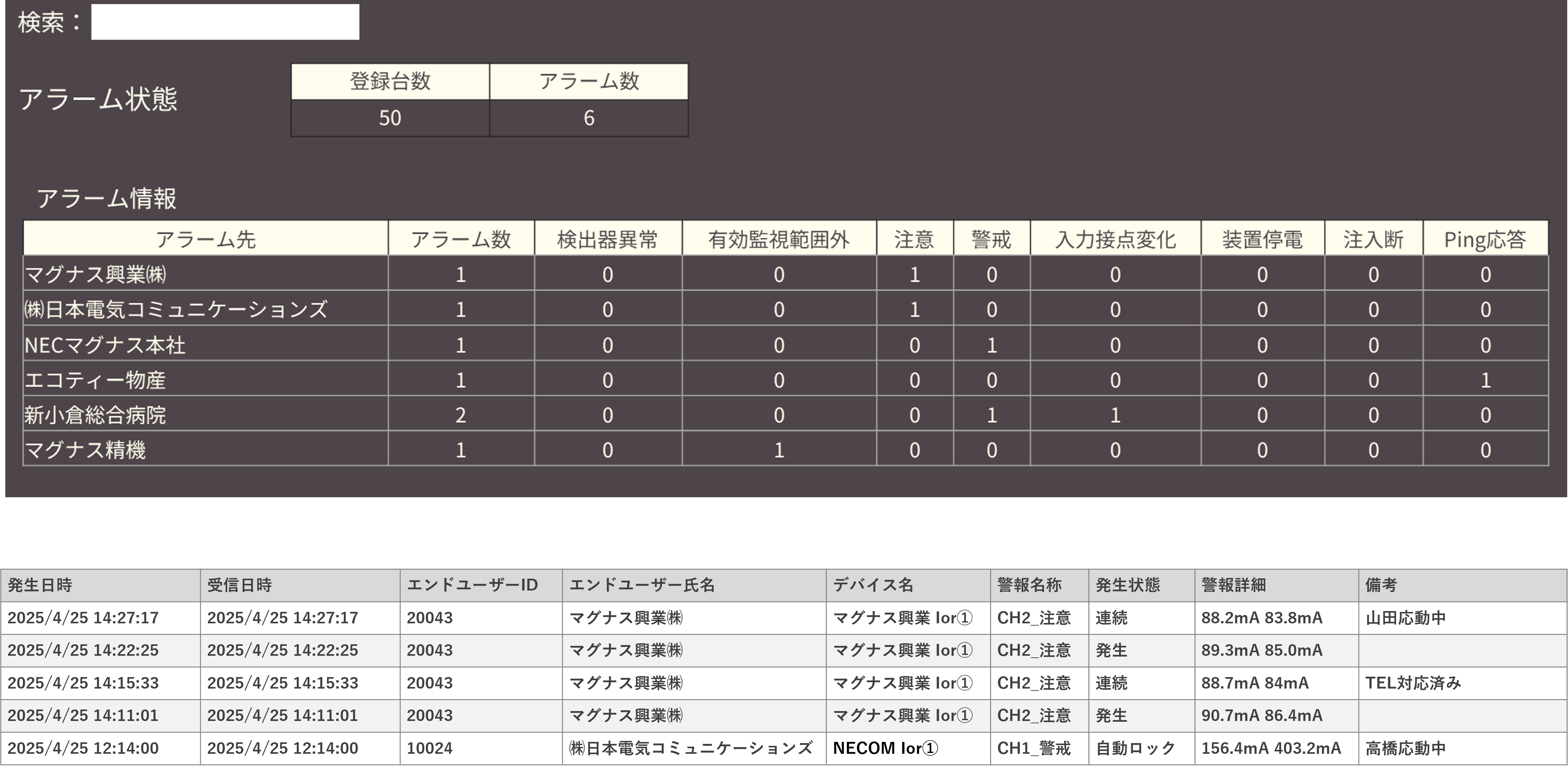The height and width of the screenshot is (768, 1568).
Task: Click the 発生状態 column header
Action: tap(1142, 585)
